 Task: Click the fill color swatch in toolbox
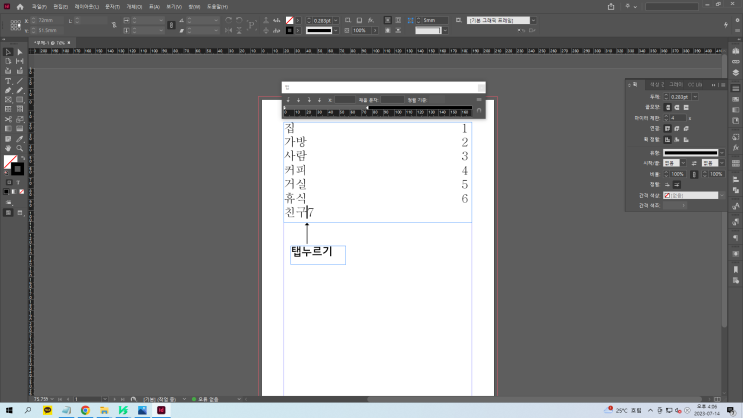click(x=9, y=161)
